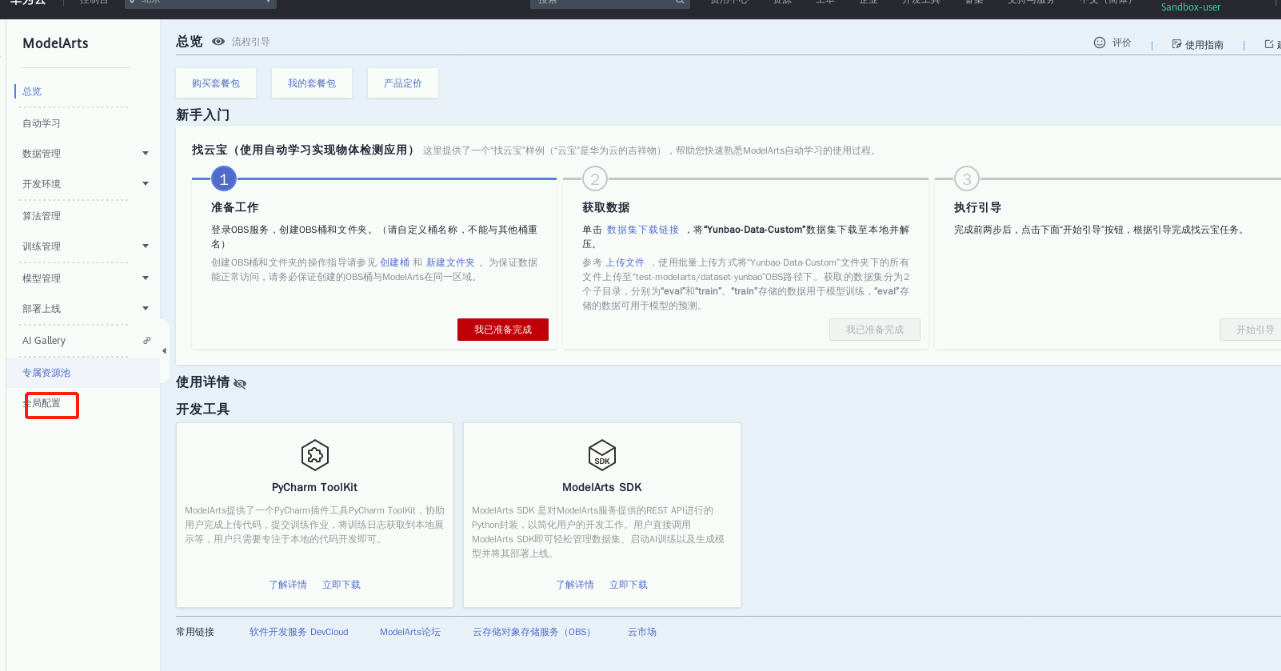This screenshot has height=671, width=1281.
Task: Click the red 我已准备完成 button
Action: pyautogui.click(x=503, y=329)
